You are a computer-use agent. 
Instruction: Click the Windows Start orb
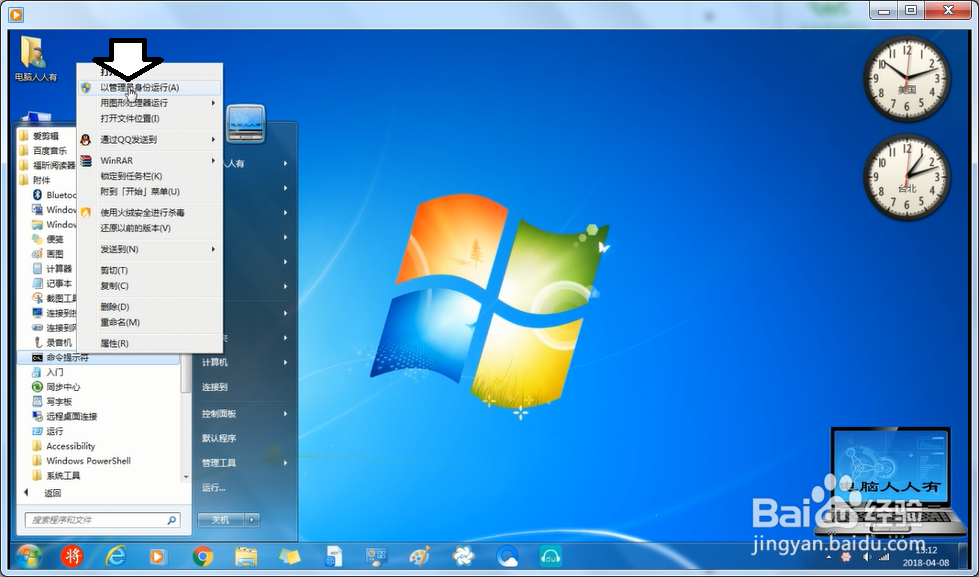[29, 556]
